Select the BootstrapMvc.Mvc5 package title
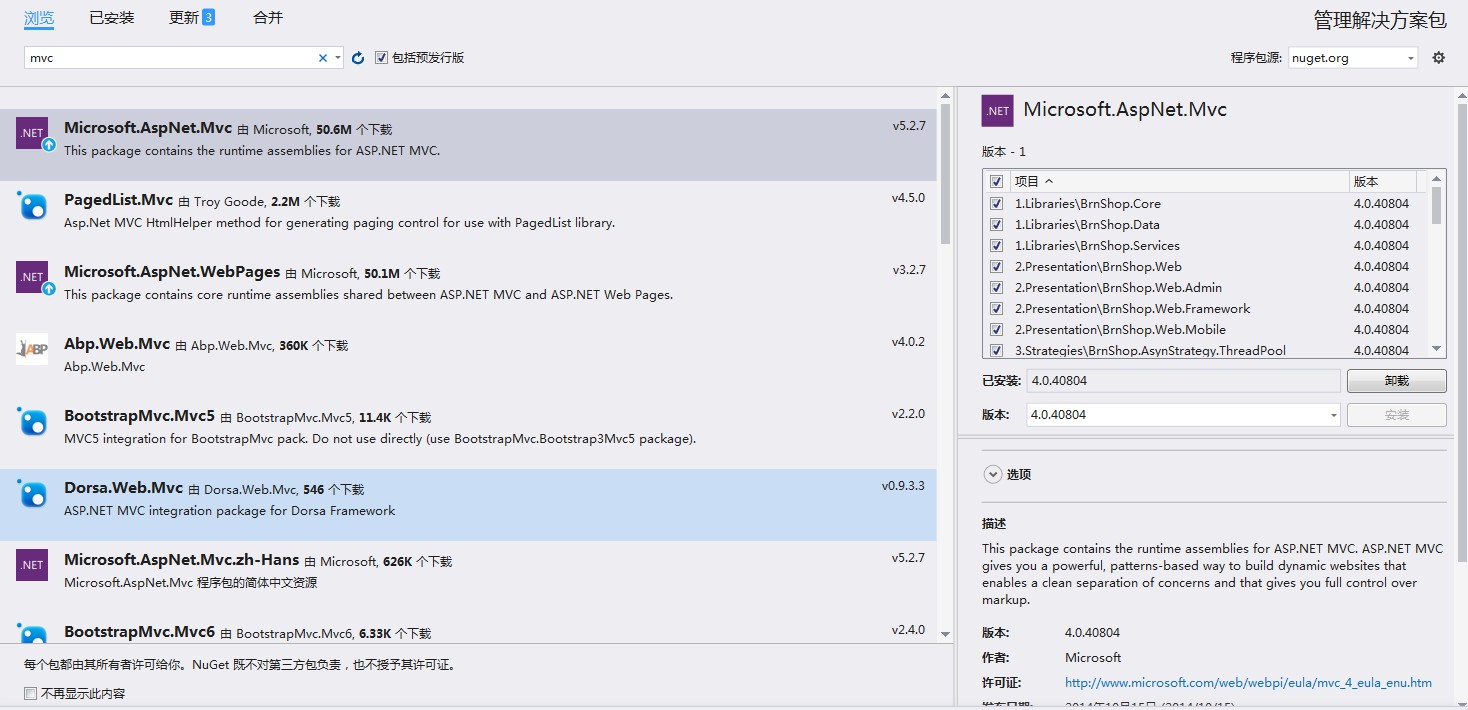The width and height of the screenshot is (1468, 710). (140, 416)
